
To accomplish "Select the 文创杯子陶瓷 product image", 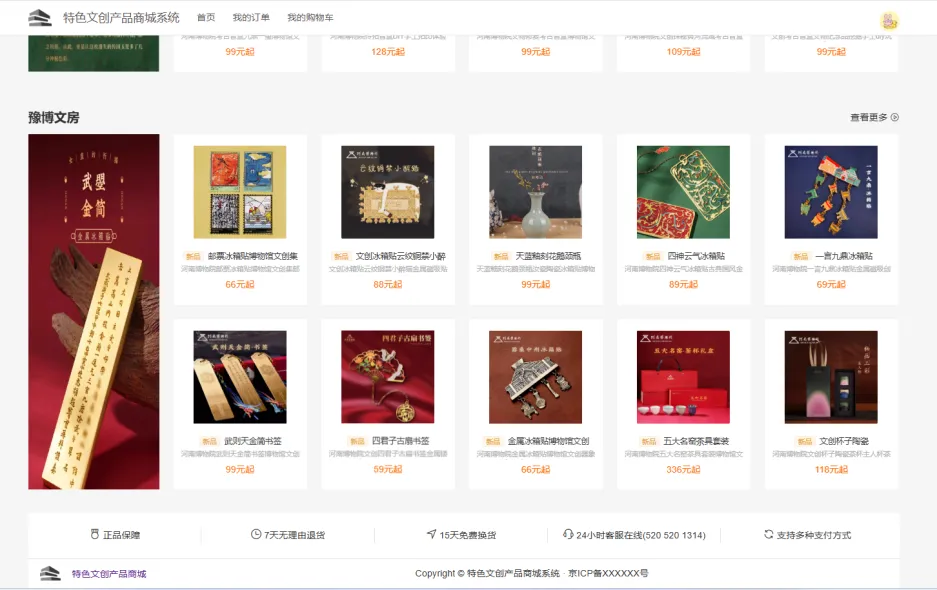I will click(831, 377).
